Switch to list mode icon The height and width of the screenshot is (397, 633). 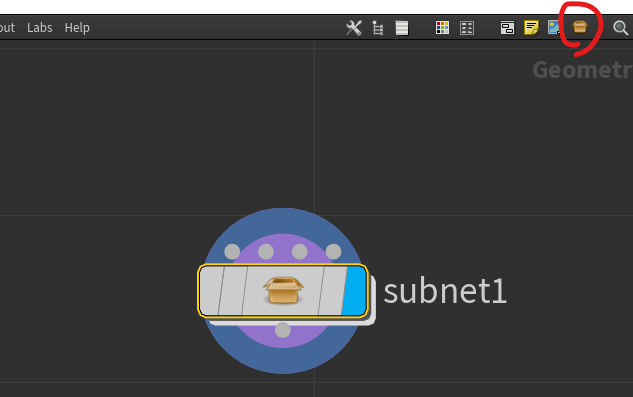pyautogui.click(x=402, y=28)
